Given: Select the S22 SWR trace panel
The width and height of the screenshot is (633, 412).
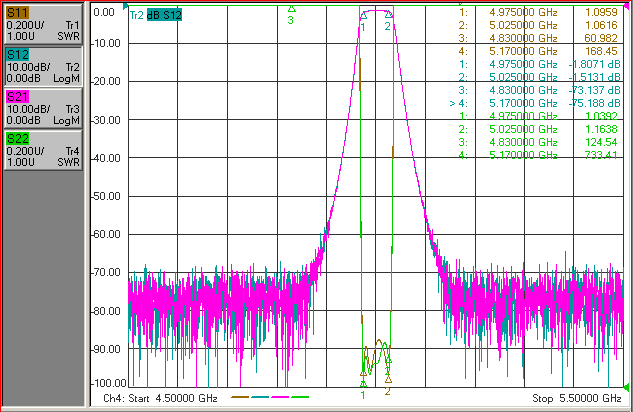Looking at the screenshot, I should click(43, 150).
